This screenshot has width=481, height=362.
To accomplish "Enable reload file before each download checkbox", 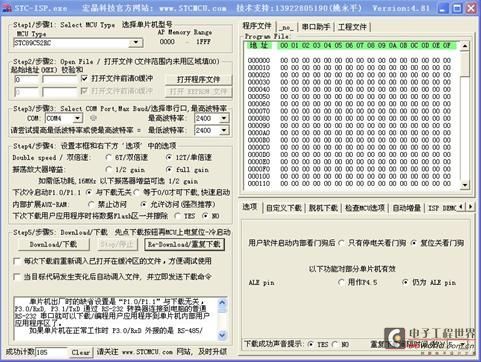I will [x=16, y=261].
